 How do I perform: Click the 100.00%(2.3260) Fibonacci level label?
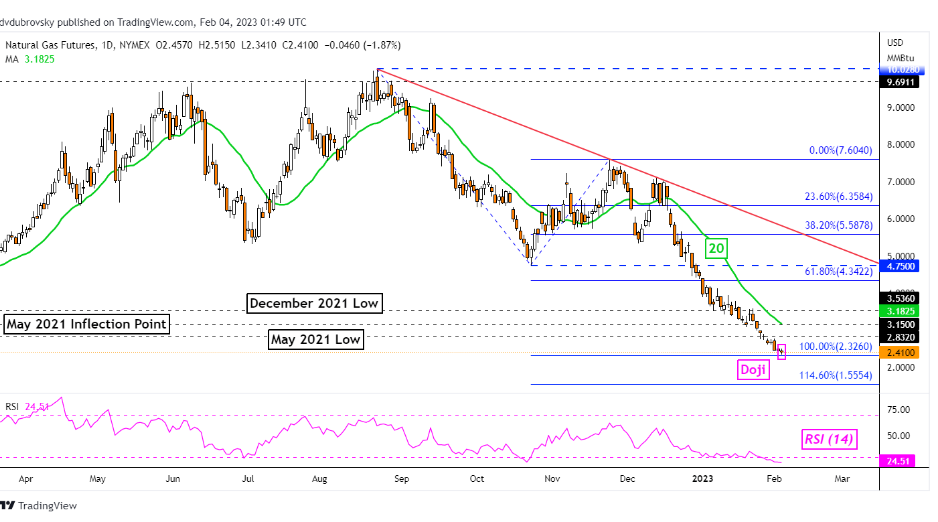[836, 346]
